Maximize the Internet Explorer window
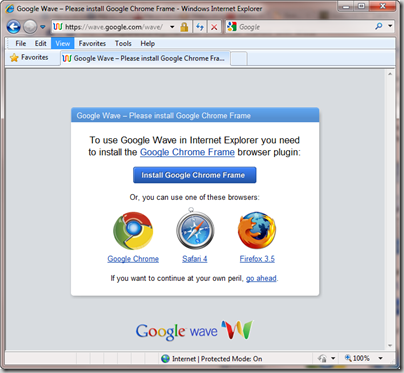 point(362,6)
